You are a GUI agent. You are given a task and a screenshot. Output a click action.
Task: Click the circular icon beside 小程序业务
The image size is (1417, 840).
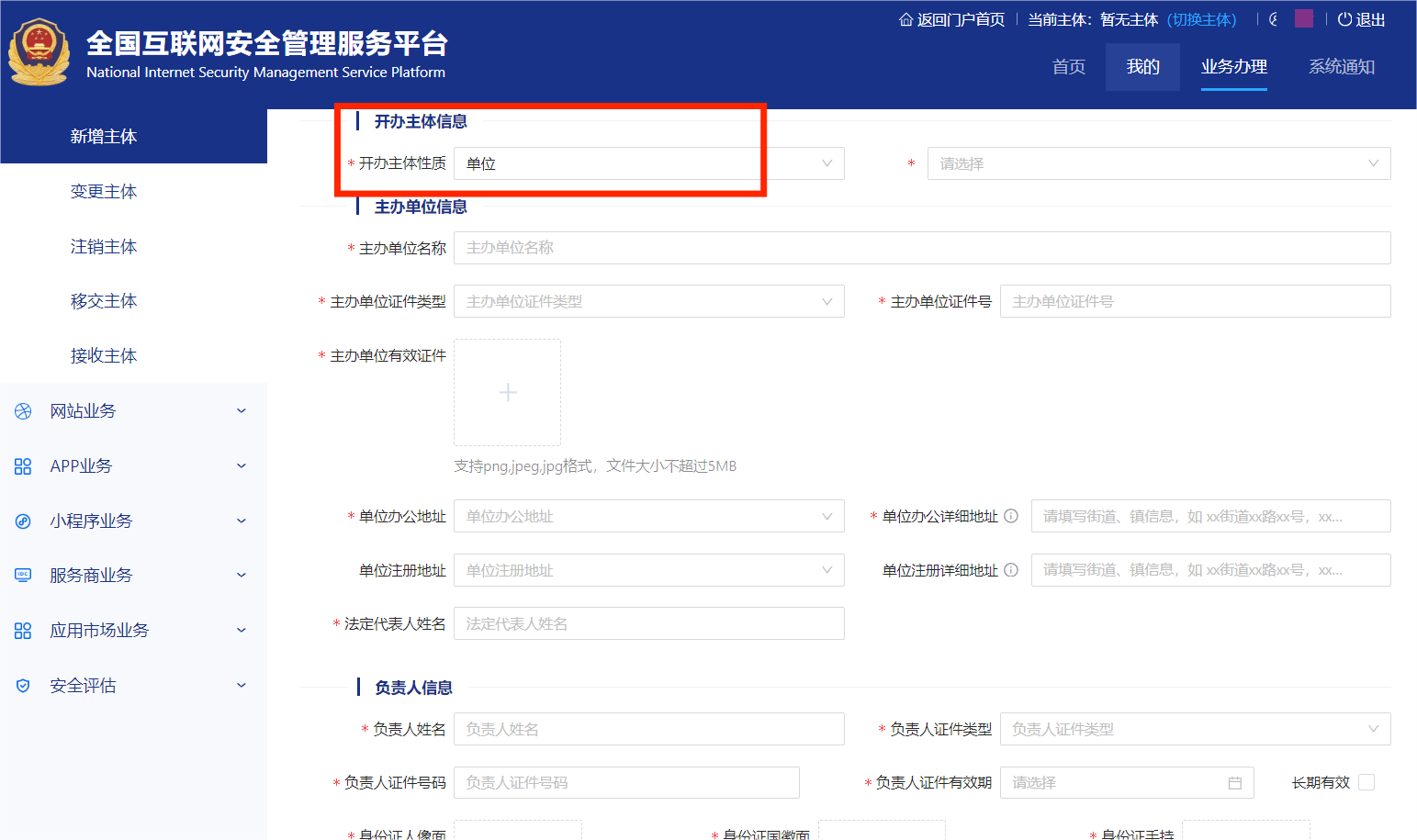click(x=22, y=521)
